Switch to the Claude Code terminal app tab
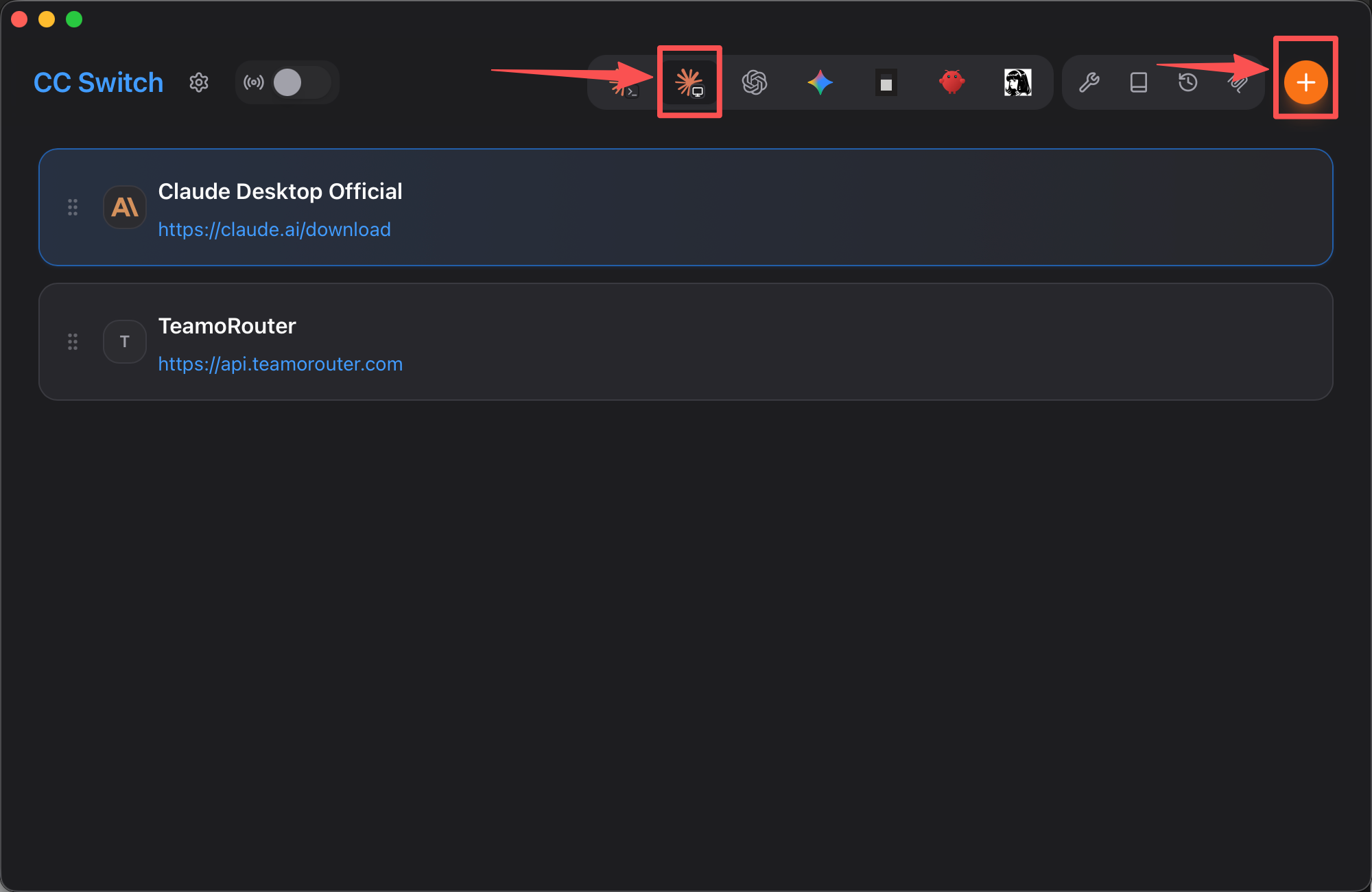This screenshot has height=892, width=1372. point(624,83)
